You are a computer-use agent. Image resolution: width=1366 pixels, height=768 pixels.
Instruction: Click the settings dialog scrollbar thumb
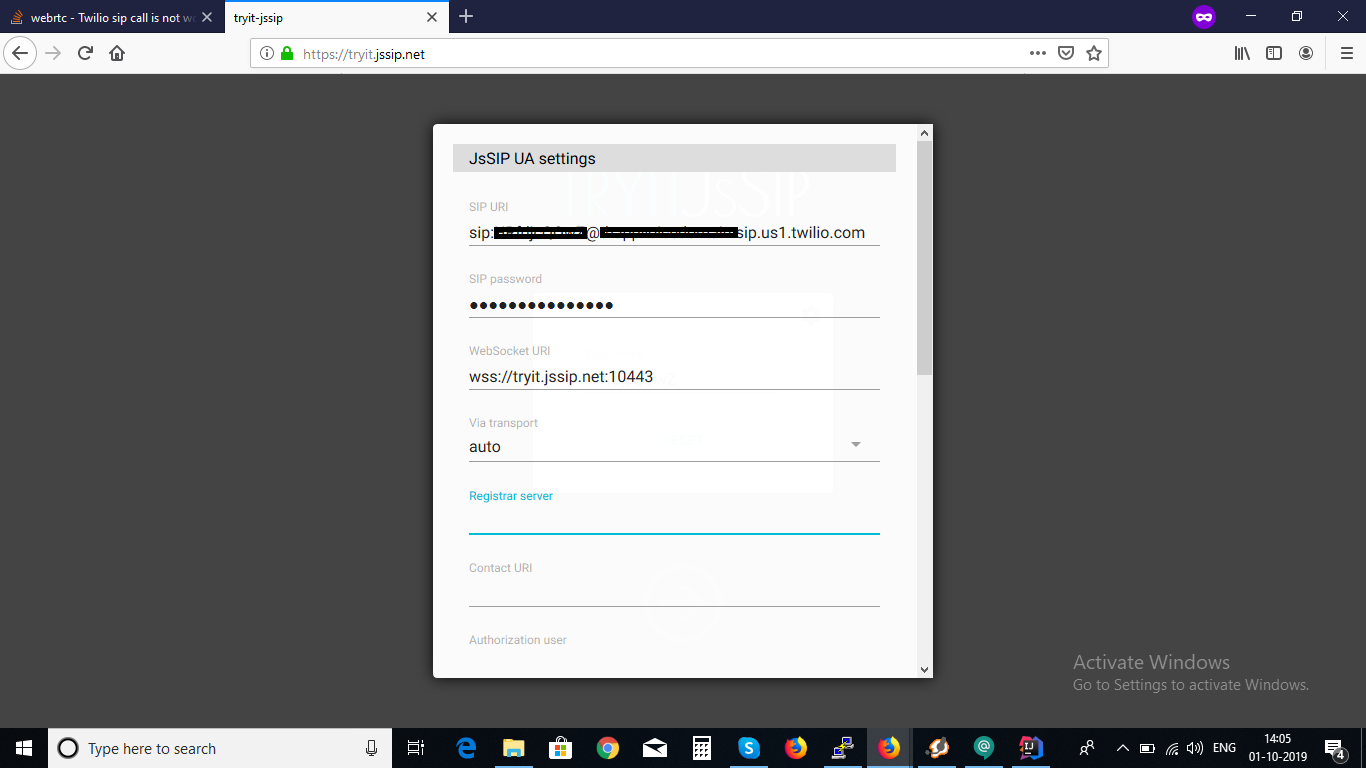pos(924,258)
